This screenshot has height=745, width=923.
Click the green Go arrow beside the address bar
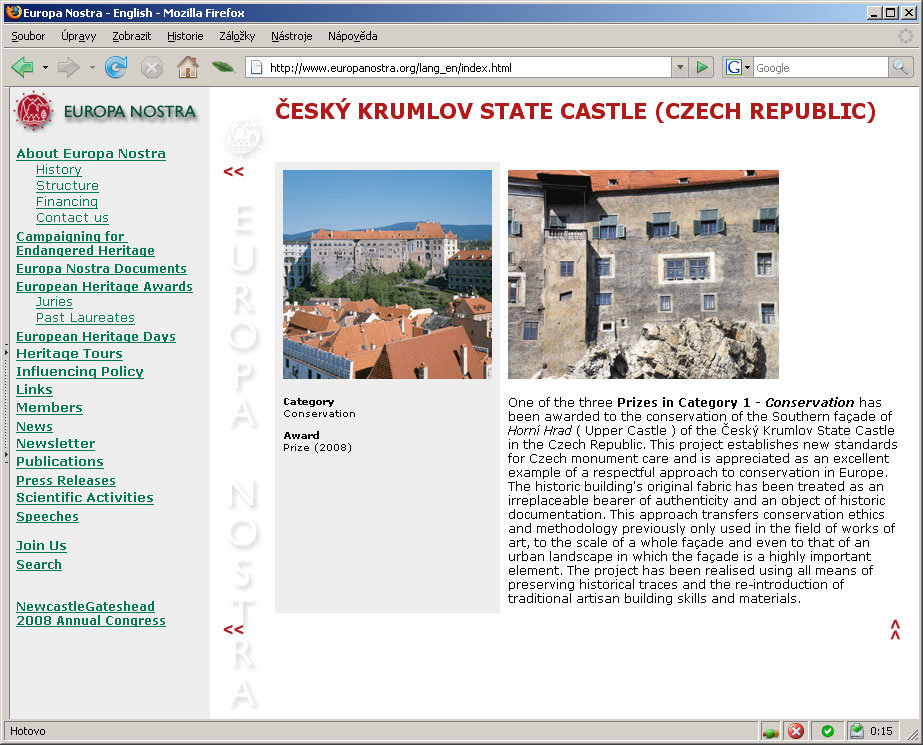point(702,67)
